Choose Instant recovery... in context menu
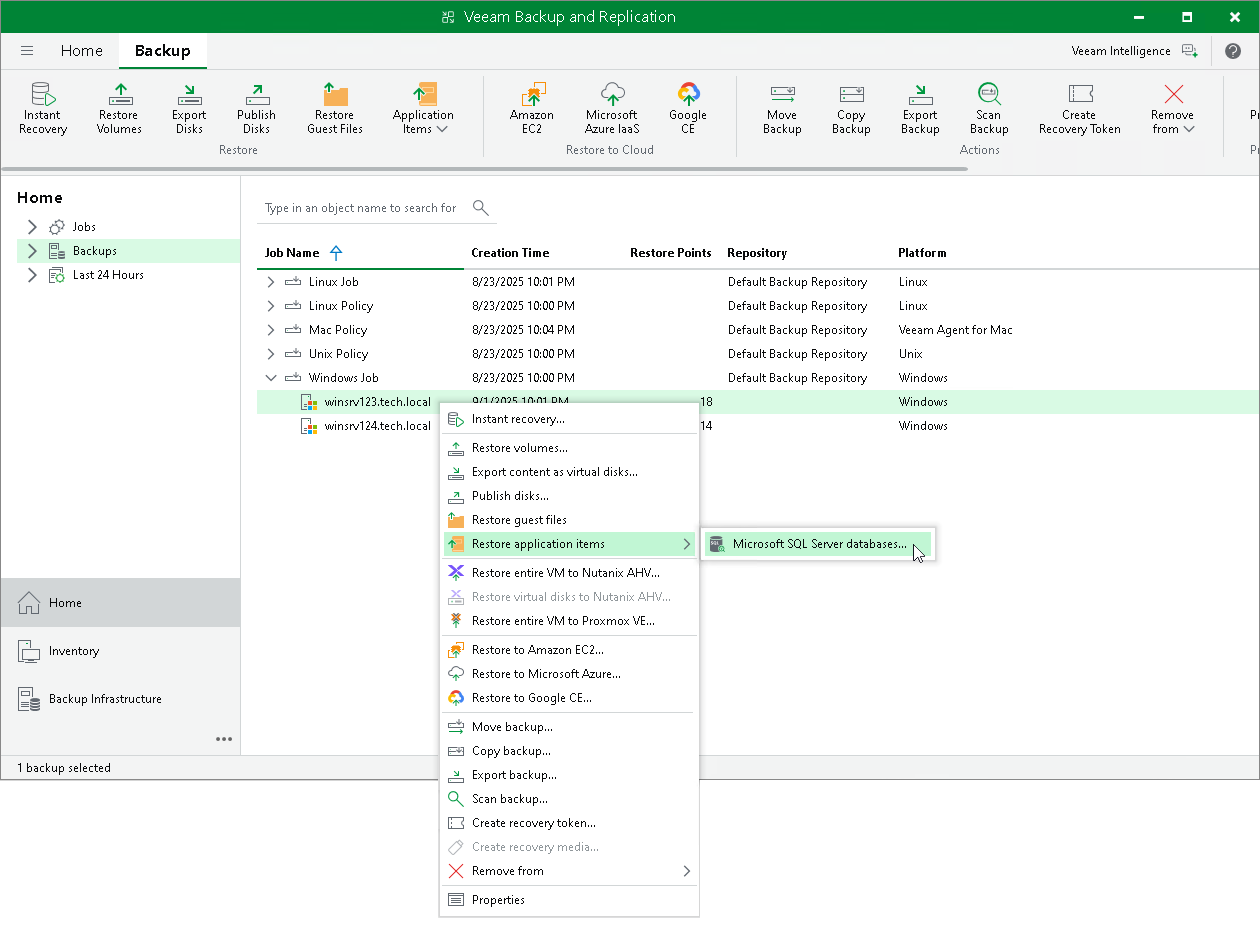The width and height of the screenshot is (1260, 926). (569, 419)
